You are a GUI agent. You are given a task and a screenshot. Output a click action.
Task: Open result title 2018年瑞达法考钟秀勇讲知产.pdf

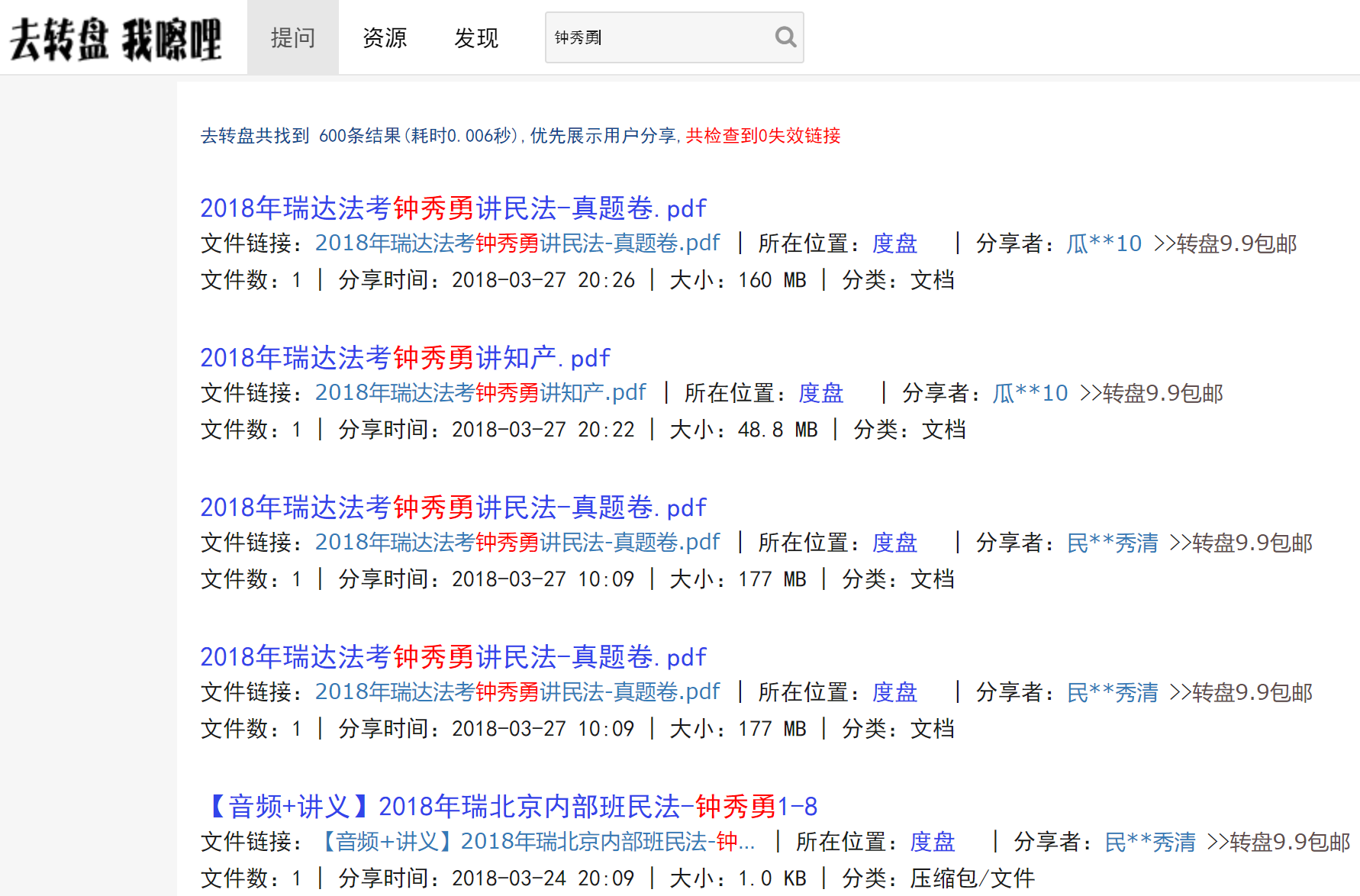[x=405, y=357]
